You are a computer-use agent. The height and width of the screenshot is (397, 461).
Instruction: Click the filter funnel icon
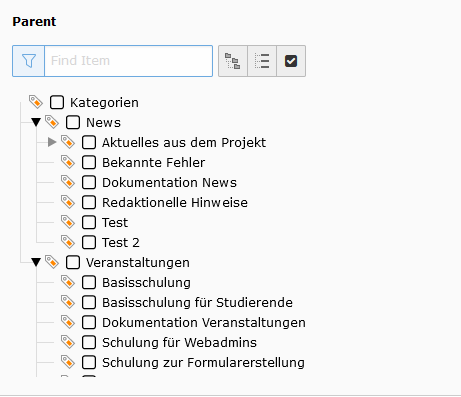coord(29,61)
